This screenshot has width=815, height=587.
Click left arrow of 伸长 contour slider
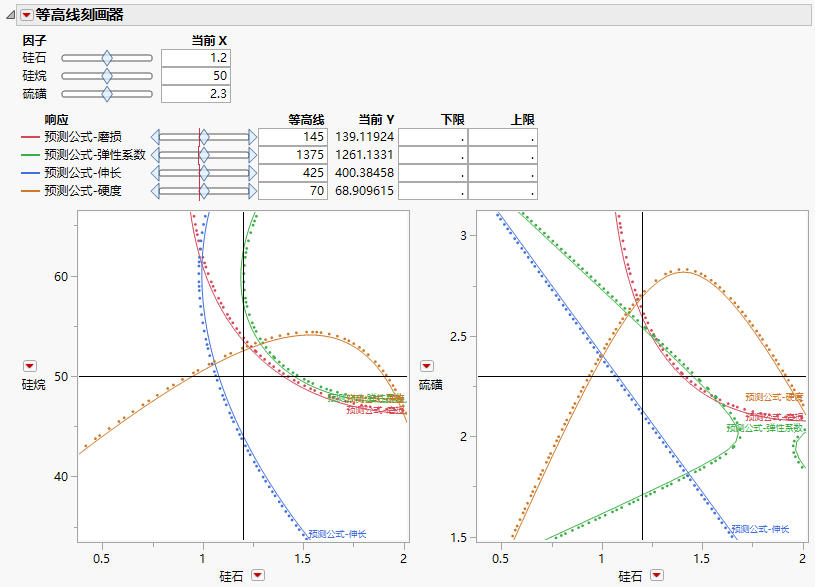[155, 173]
